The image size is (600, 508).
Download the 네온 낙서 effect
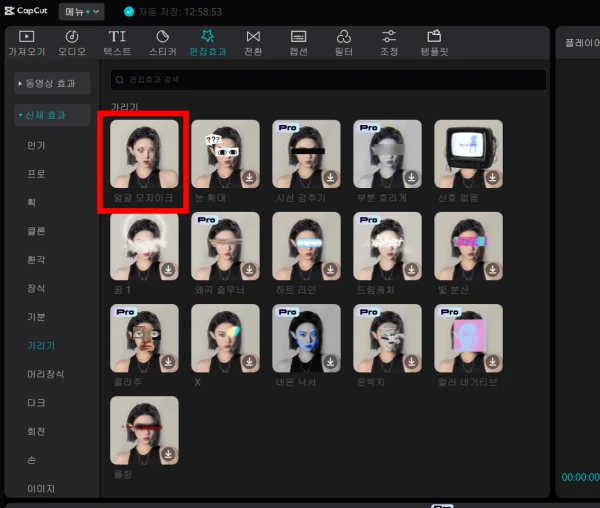pyautogui.click(x=330, y=362)
